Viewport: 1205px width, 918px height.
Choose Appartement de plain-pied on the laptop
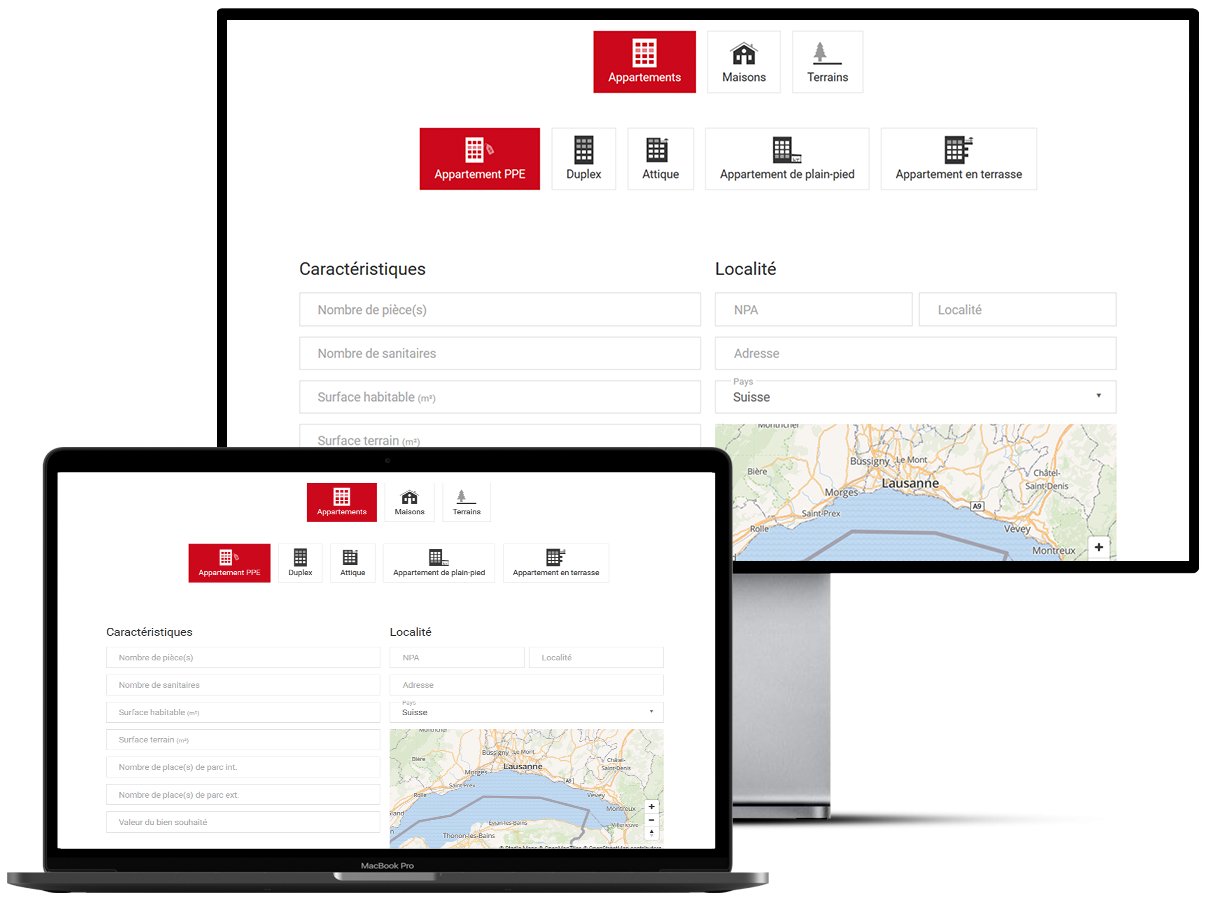439,563
